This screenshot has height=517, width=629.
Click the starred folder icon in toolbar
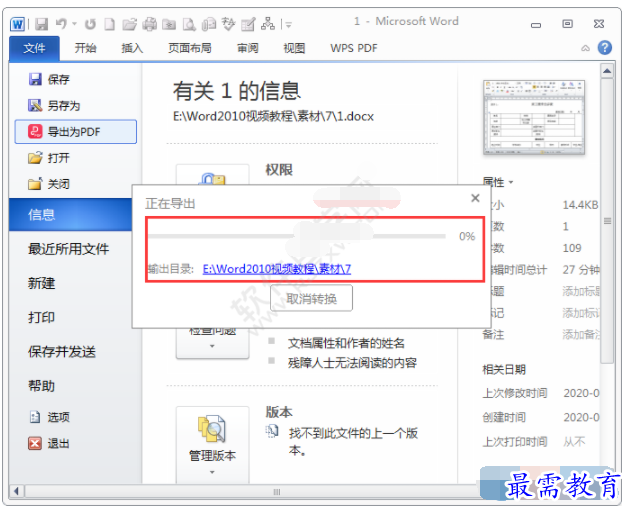169,25
